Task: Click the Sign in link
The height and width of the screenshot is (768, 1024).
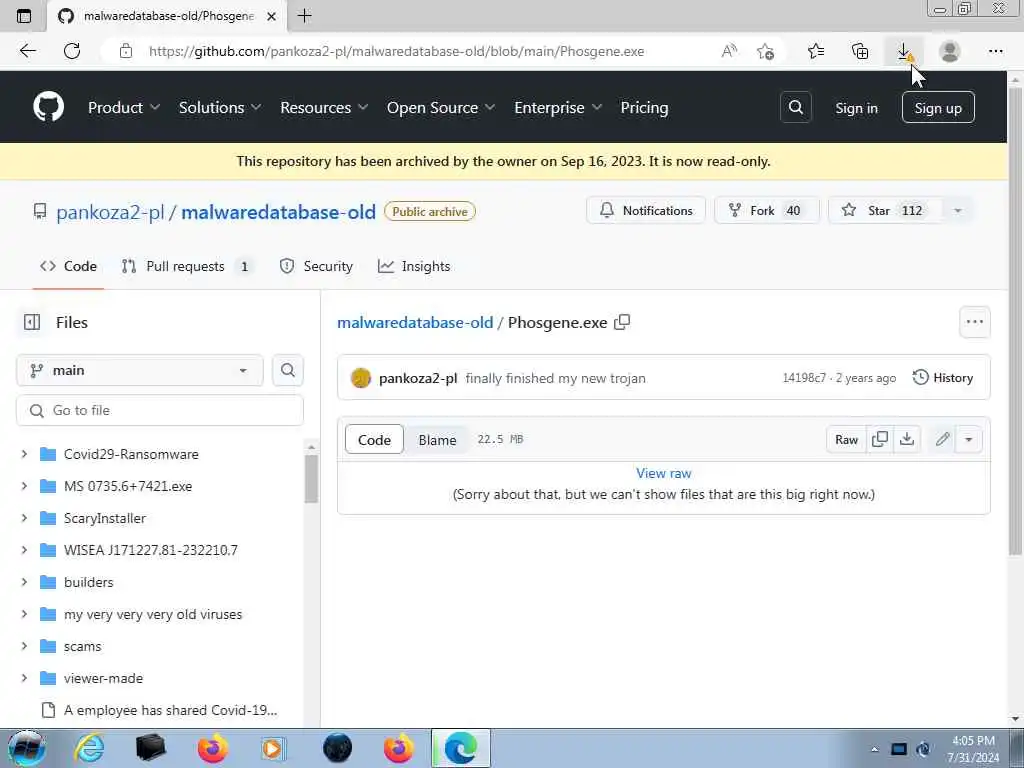Action: 856,108
